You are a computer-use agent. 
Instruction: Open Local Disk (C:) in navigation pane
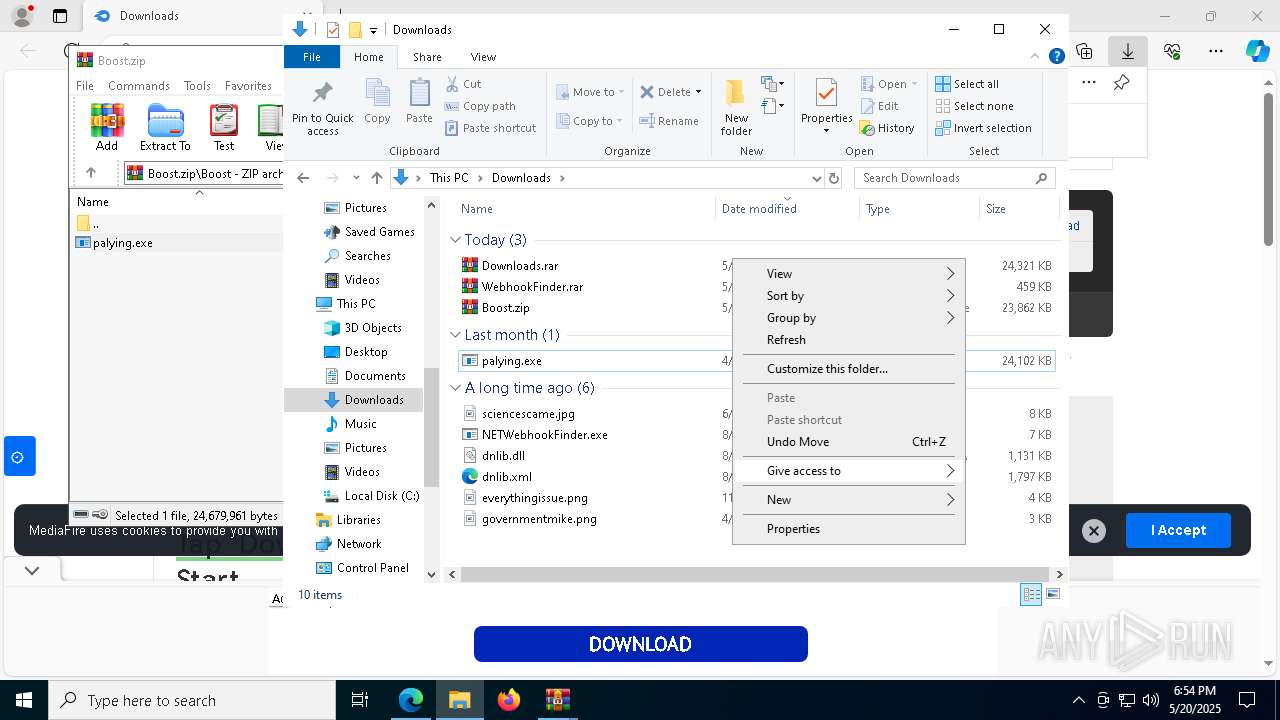tap(381, 496)
